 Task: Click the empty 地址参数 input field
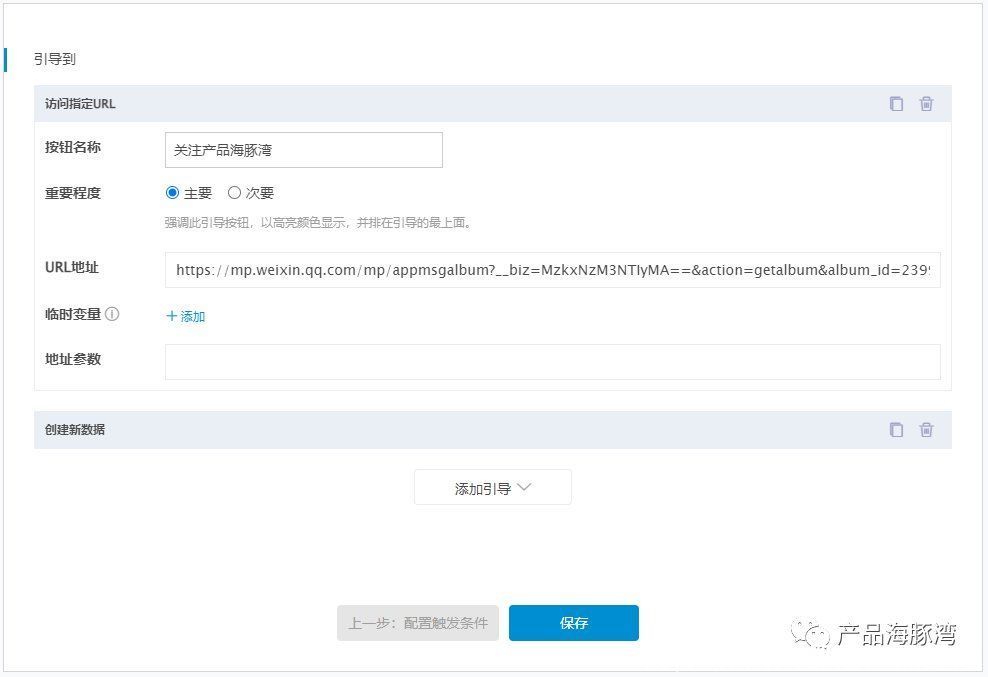tap(553, 362)
